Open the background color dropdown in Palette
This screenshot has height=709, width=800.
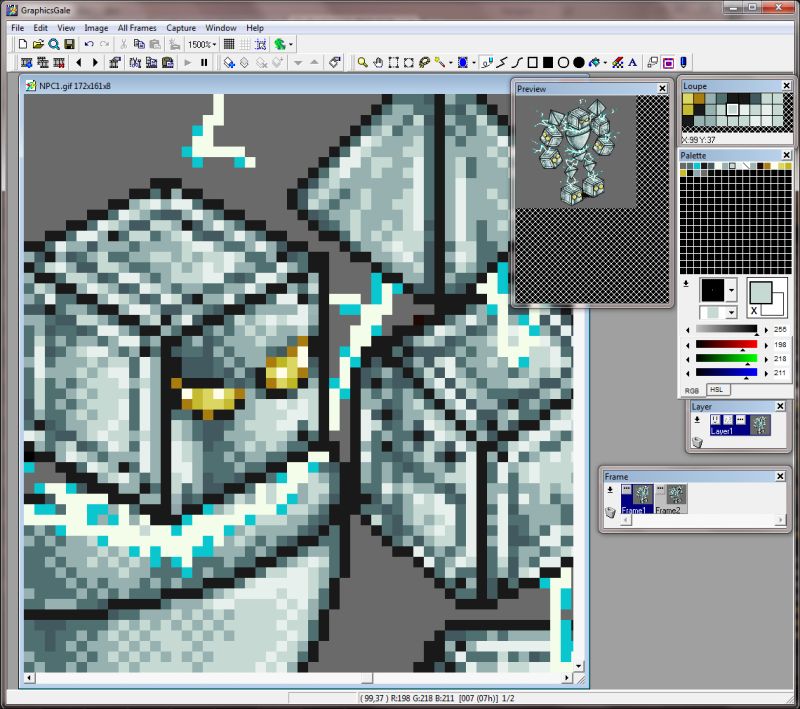pyautogui.click(x=732, y=313)
